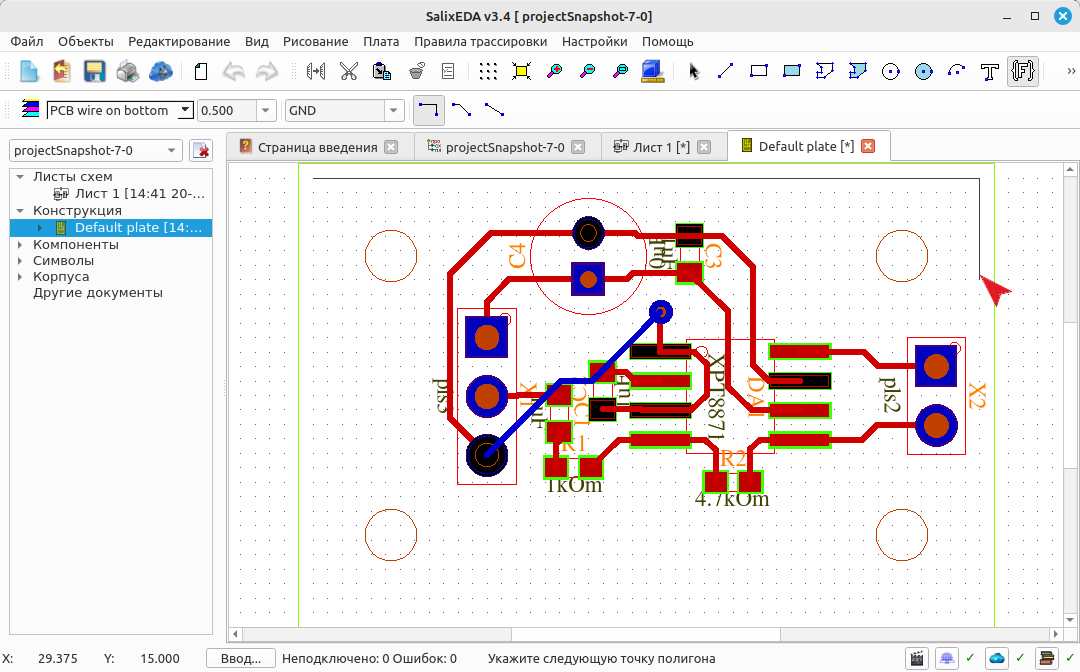1080x672 pixels.
Task: Click the mortar and pestle icon
Action: coord(415,71)
